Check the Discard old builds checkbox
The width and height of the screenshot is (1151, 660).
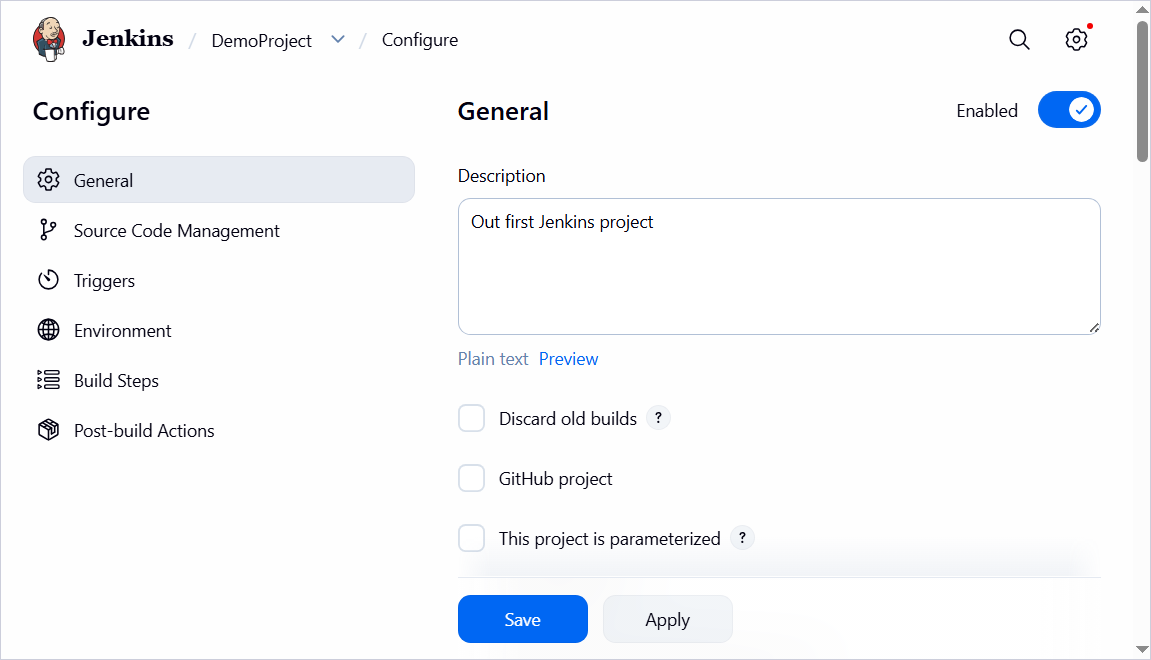point(471,418)
